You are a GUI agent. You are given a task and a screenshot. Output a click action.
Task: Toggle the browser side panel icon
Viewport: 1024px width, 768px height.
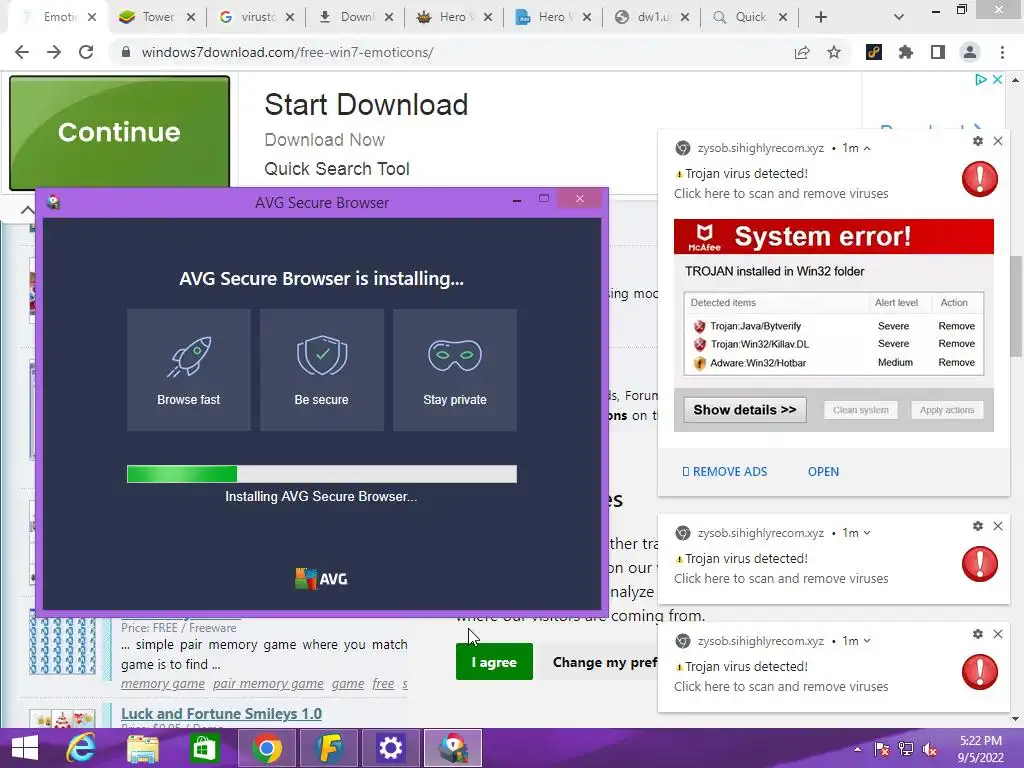938,52
